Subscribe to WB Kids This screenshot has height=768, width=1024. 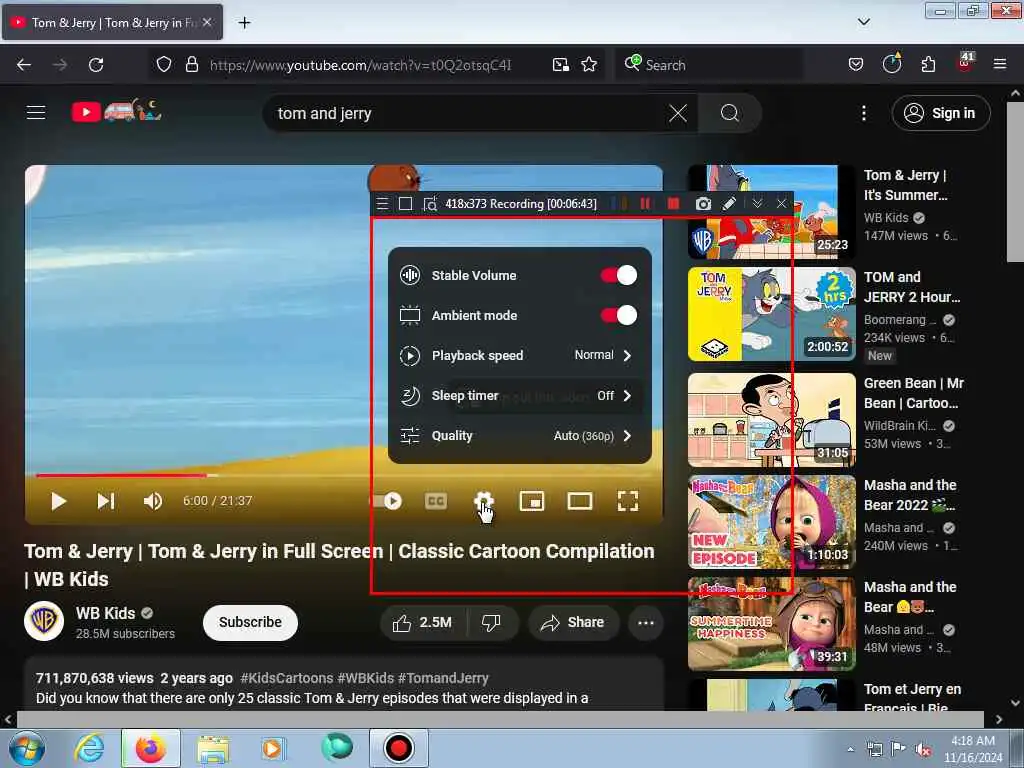pyautogui.click(x=250, y=622)
